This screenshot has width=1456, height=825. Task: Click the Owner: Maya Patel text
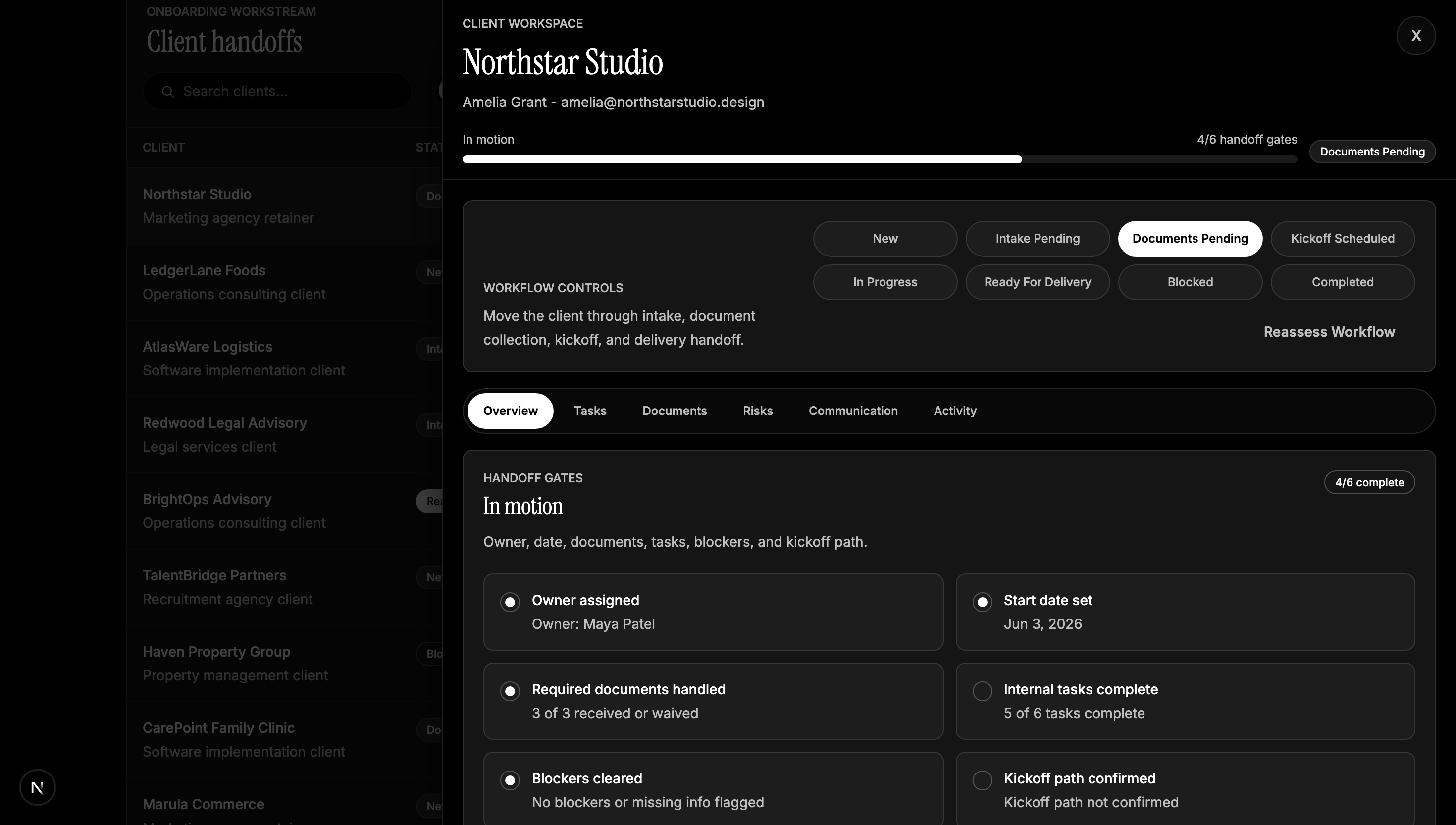[593, 624]
